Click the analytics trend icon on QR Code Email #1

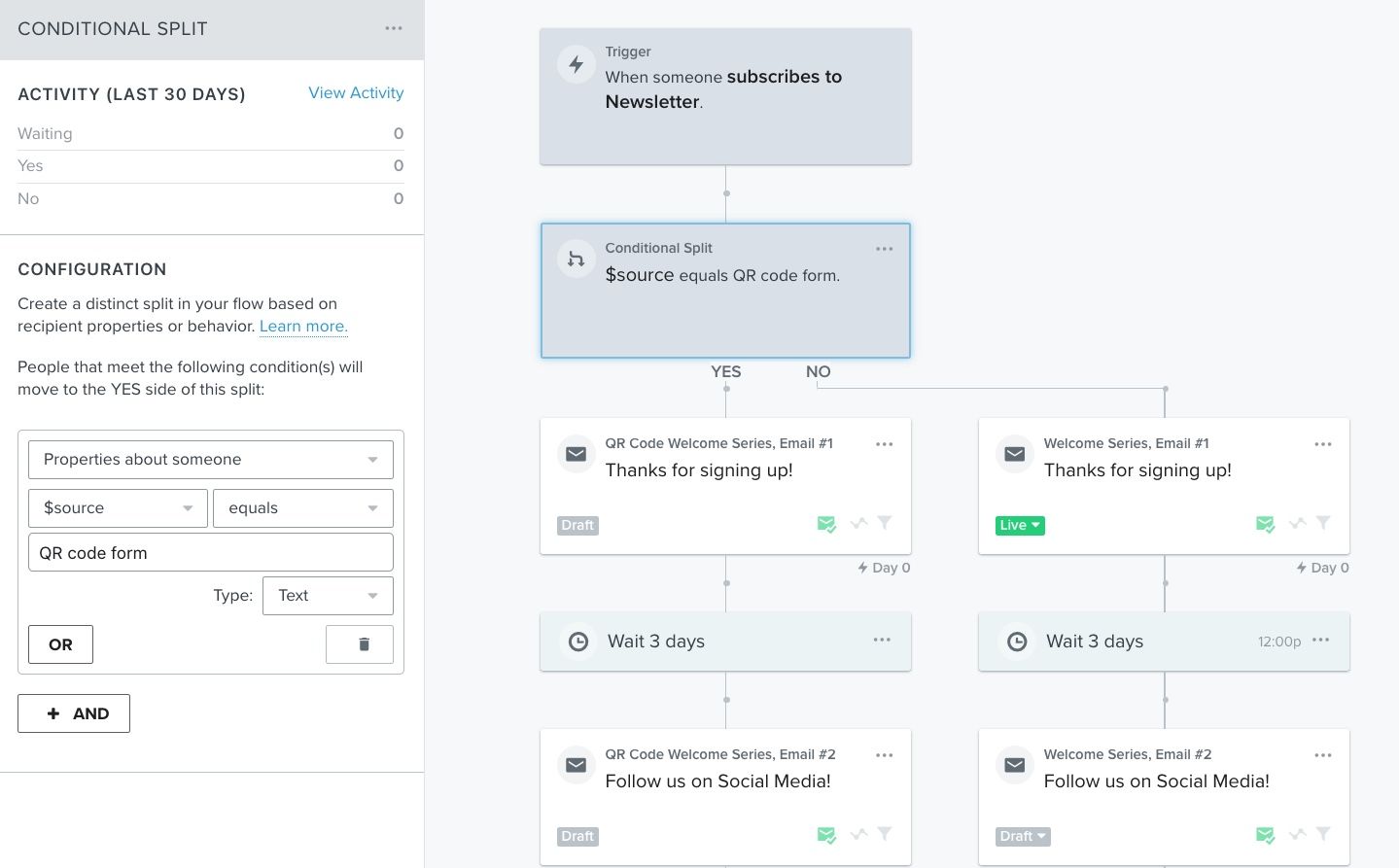tap(858, 524)
